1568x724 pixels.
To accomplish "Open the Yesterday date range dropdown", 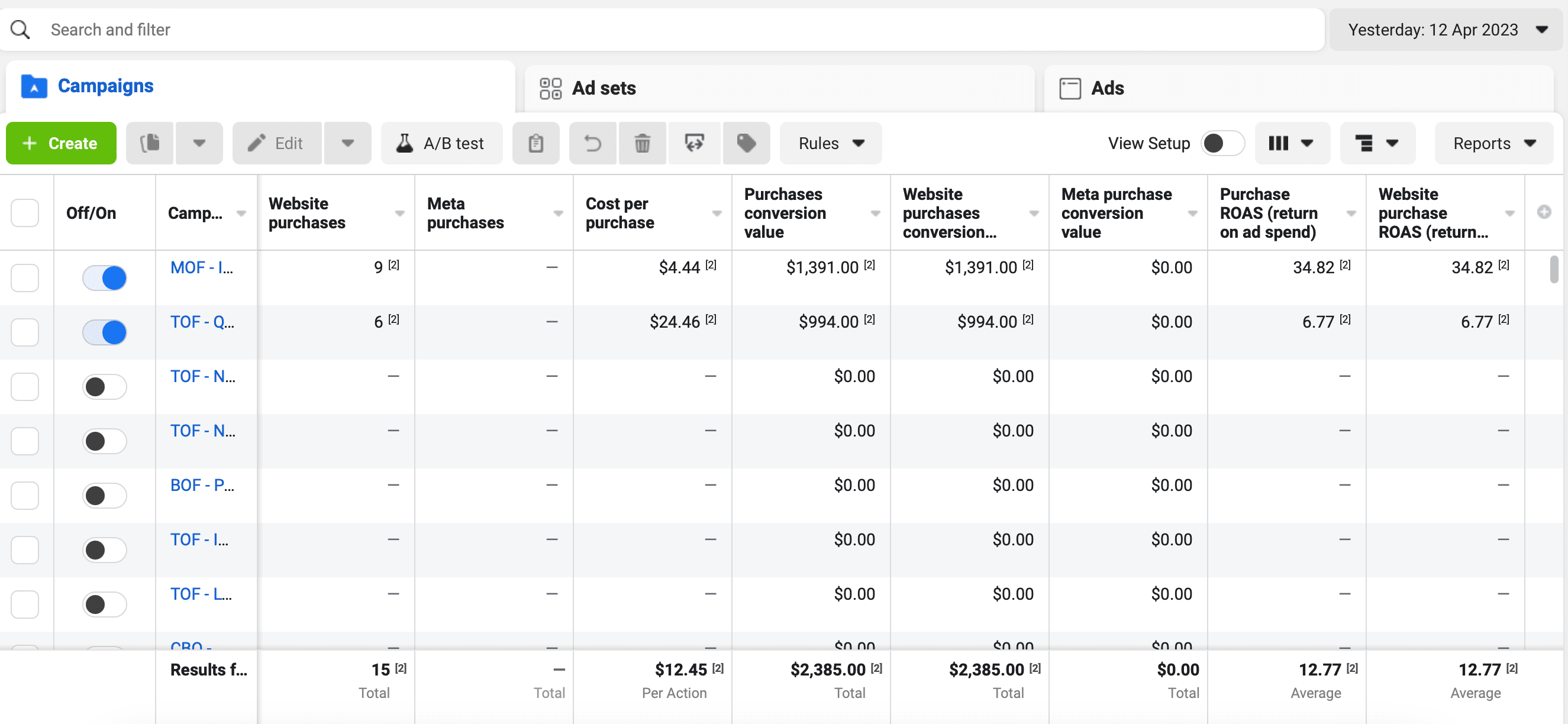I will click(1445, 30).
